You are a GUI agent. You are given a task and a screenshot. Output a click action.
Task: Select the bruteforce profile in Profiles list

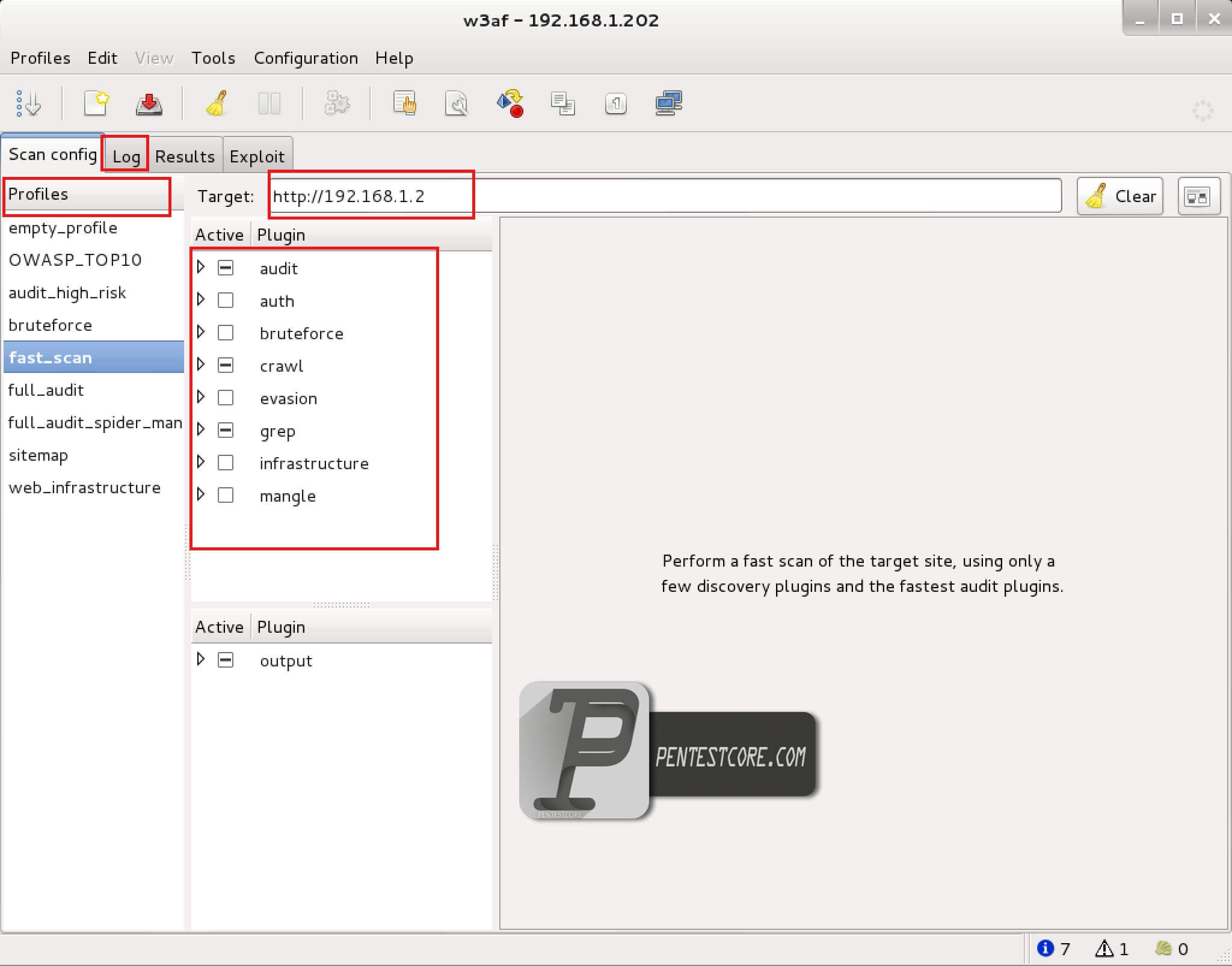click(93, 325)
